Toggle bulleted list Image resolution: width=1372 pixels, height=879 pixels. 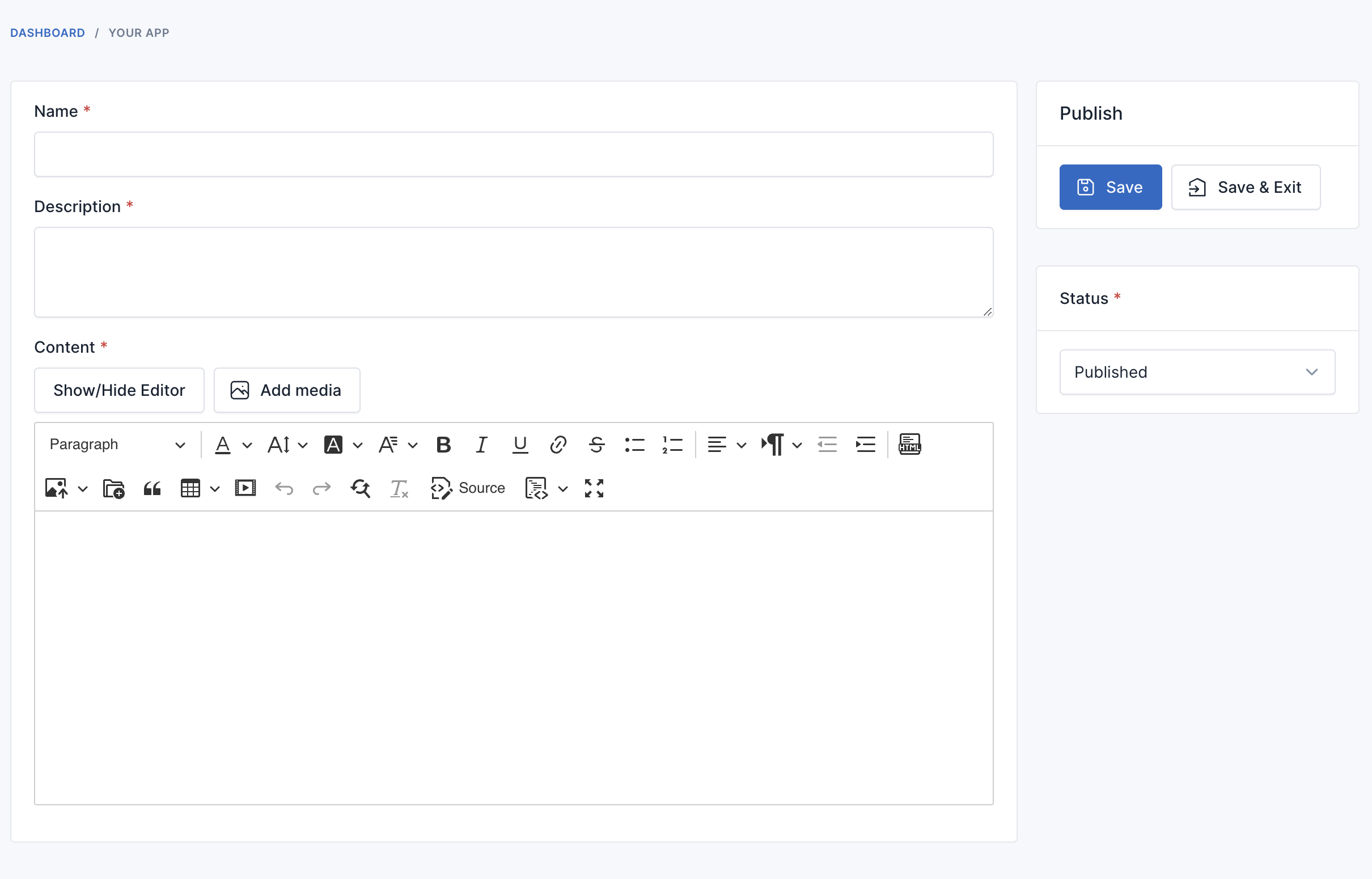(634, 445)
